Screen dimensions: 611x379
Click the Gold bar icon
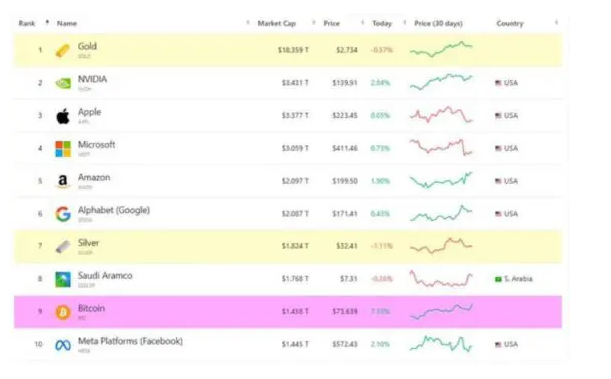pos(63,51)
